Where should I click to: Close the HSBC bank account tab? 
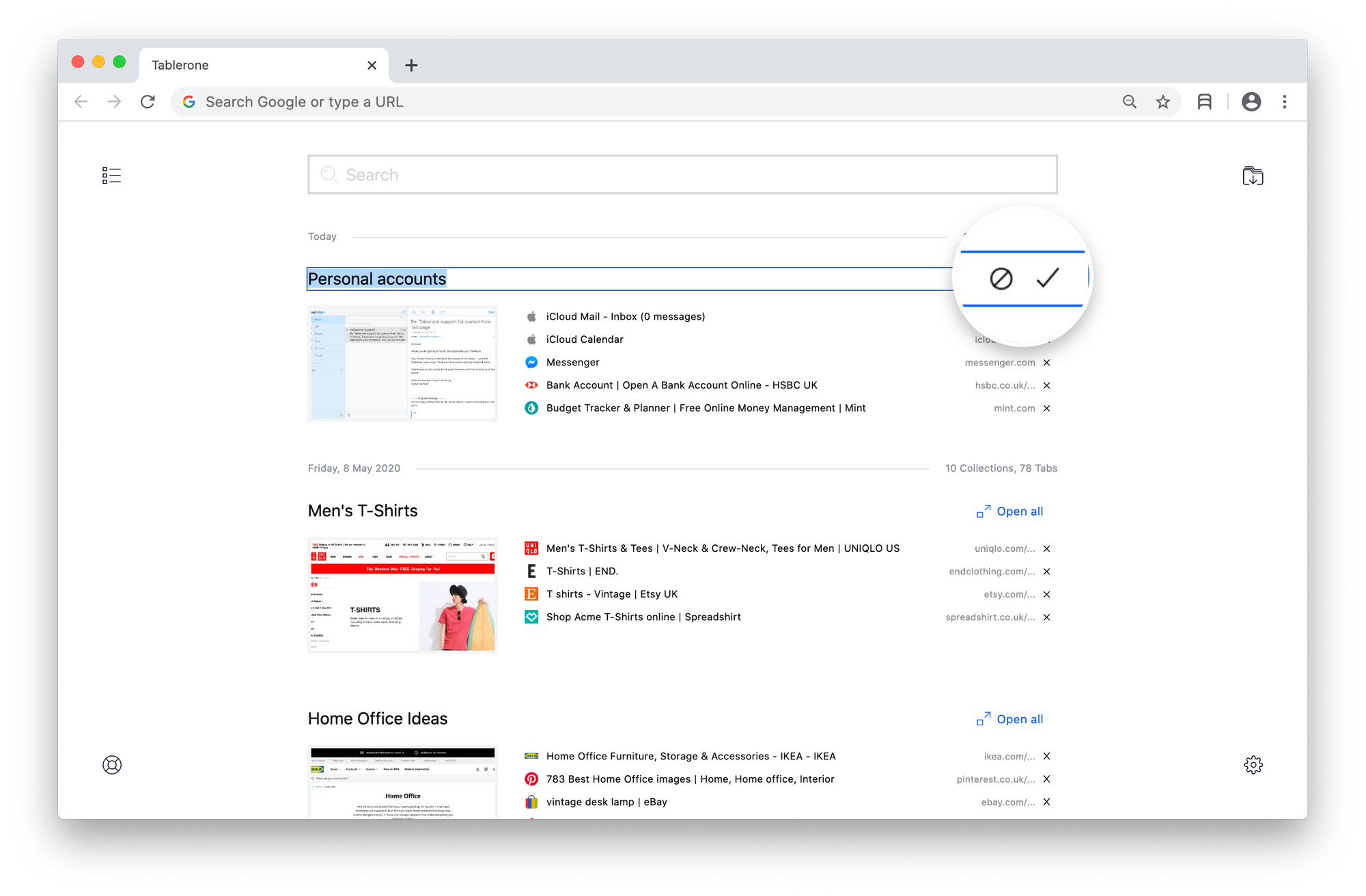(x=1048, y=385)
